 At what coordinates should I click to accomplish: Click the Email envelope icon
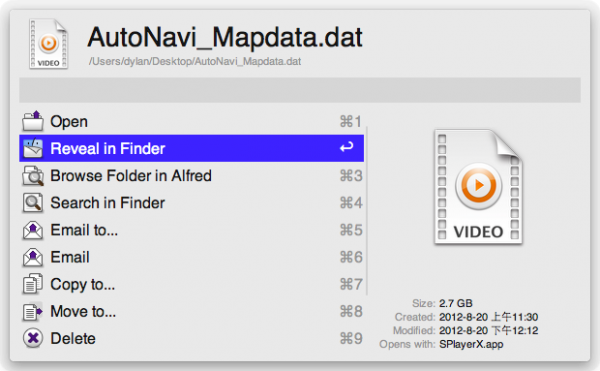click(33, 257)
